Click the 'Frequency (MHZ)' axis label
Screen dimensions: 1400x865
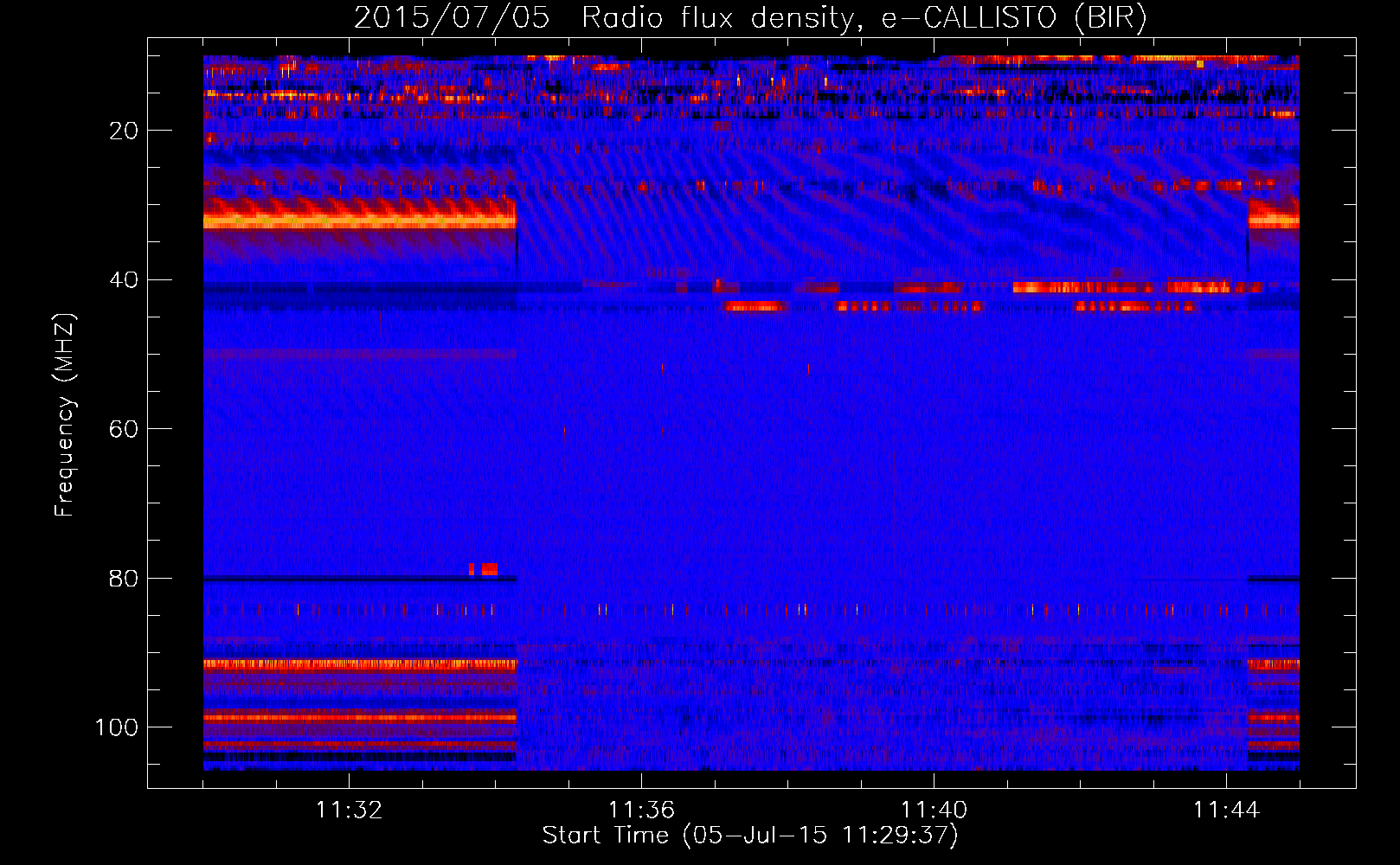click(65, 415)
